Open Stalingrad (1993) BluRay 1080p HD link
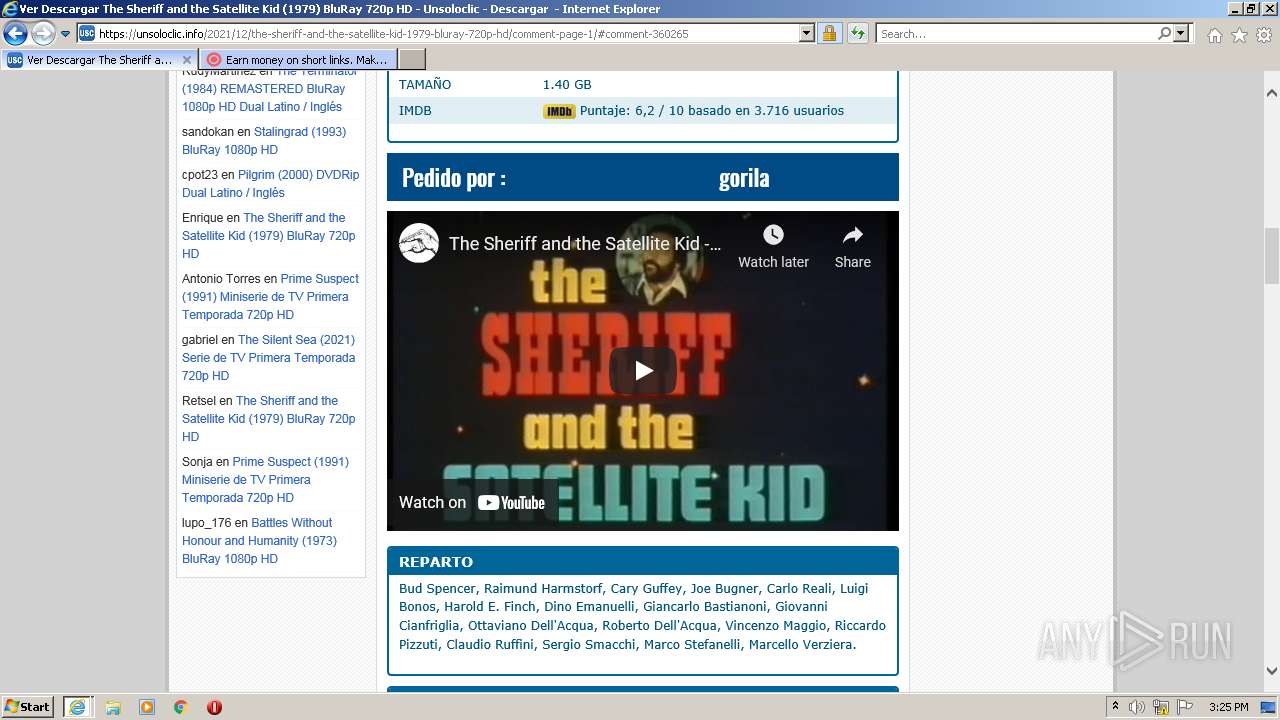 pyautogui.click(x=264, y=141)
